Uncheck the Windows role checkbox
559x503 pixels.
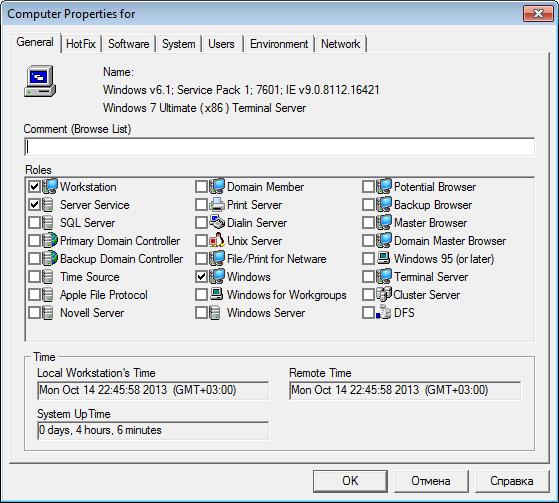[201, 277]
